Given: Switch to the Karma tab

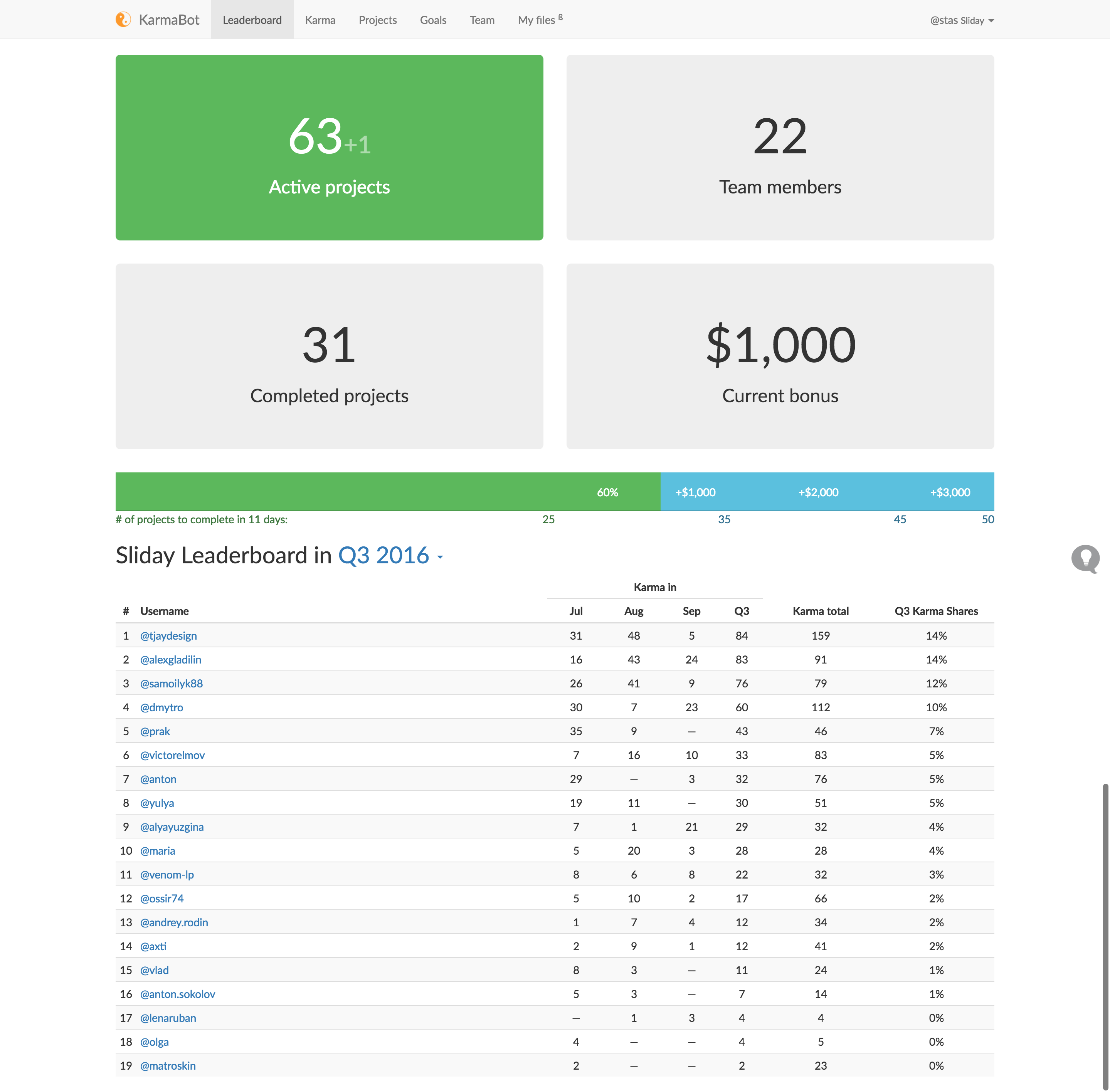Looking at the screenshot, I should tap(320, 20).
